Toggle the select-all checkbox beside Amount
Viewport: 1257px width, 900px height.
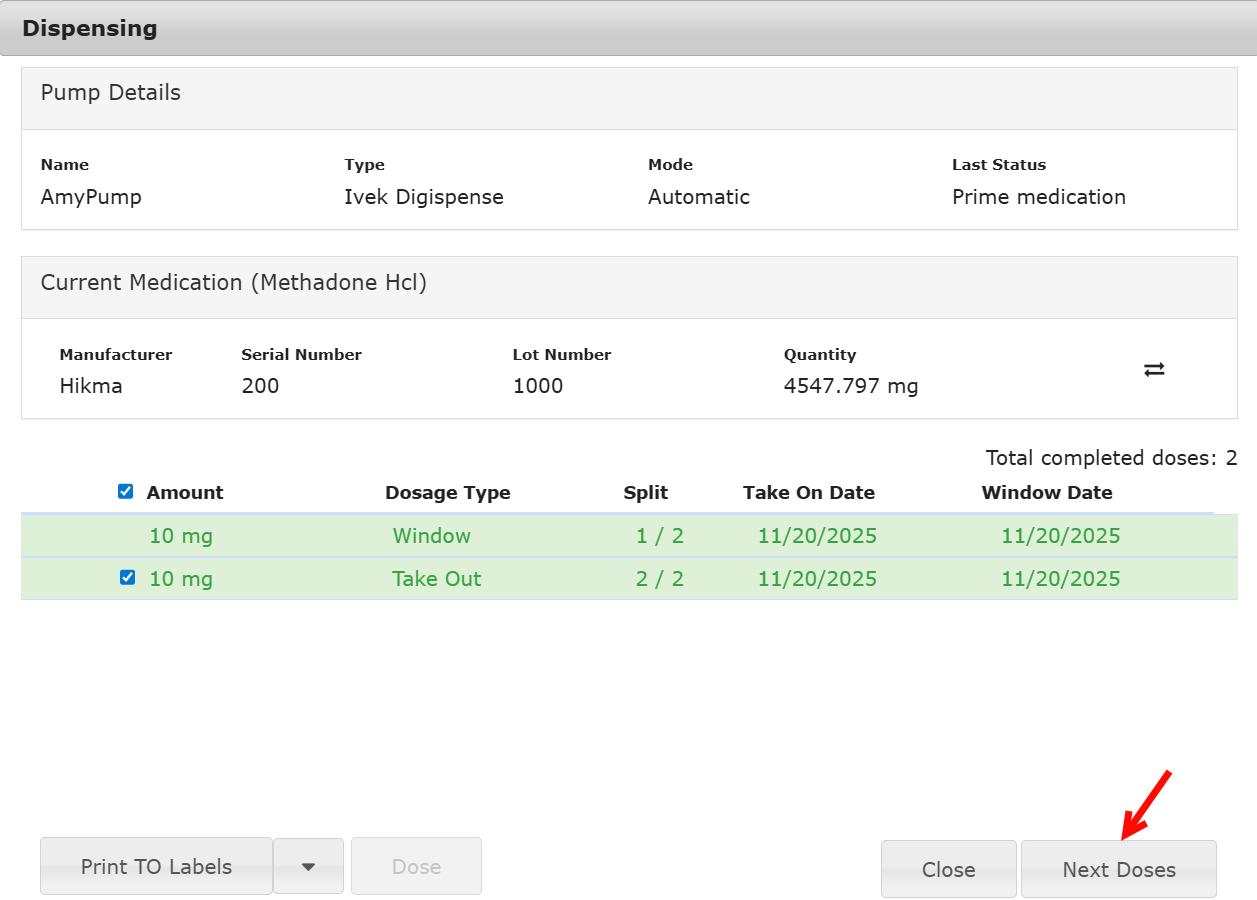[126, 491]
